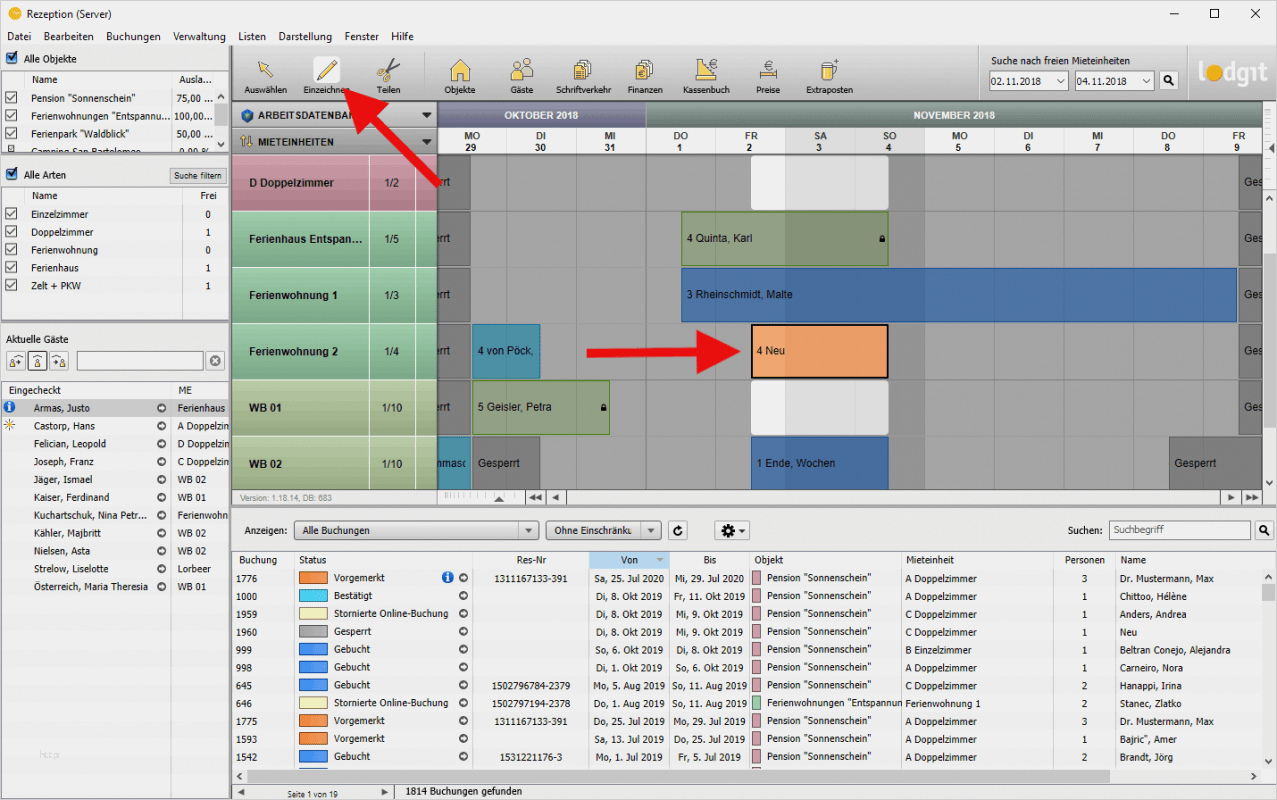Select the Auswählen arrow tool
Image resolution: width=1277 pixels, height=800 pixels.
[265, 74]
